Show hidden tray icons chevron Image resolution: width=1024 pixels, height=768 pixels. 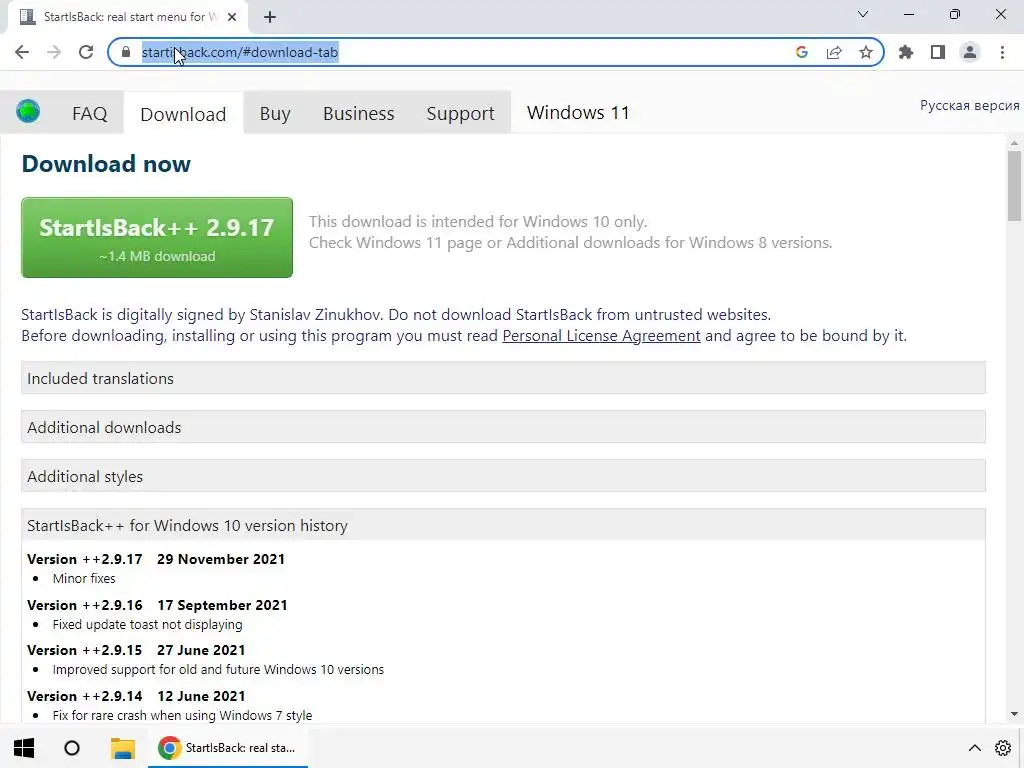click(974, 748)
